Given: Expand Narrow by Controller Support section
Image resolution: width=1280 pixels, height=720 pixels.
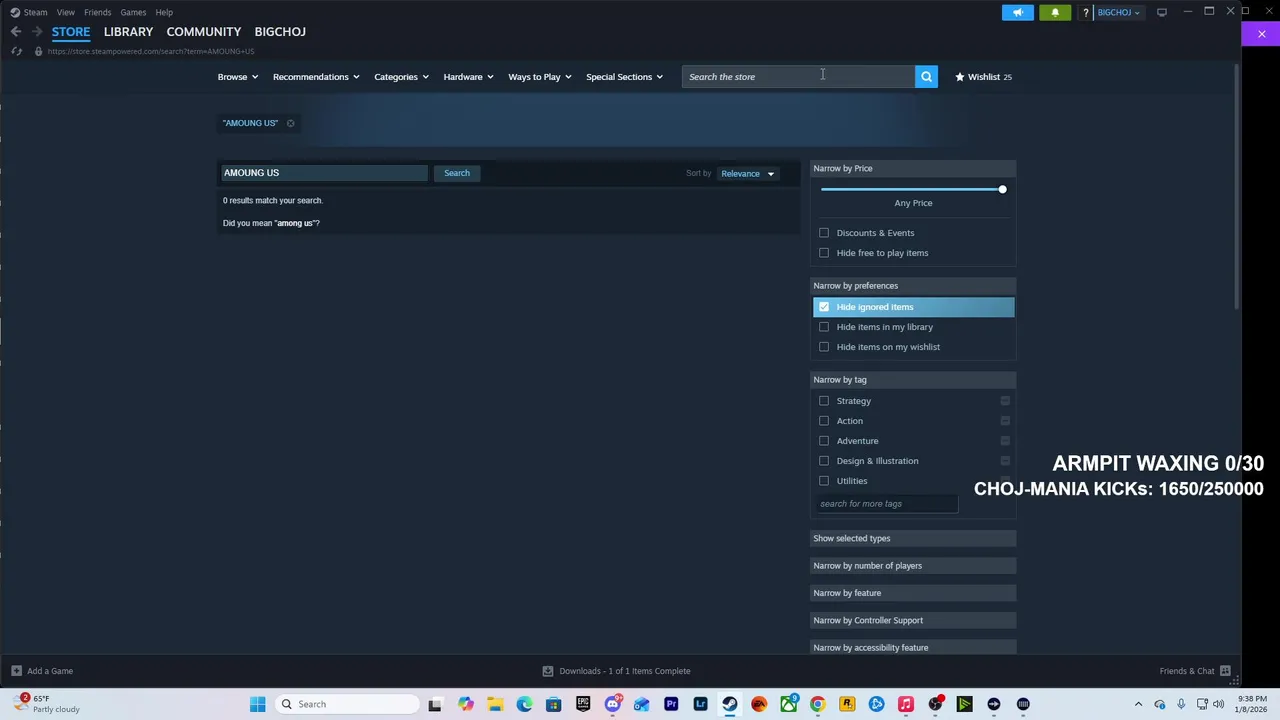Looking at the screenshot, I should [913, 620].
